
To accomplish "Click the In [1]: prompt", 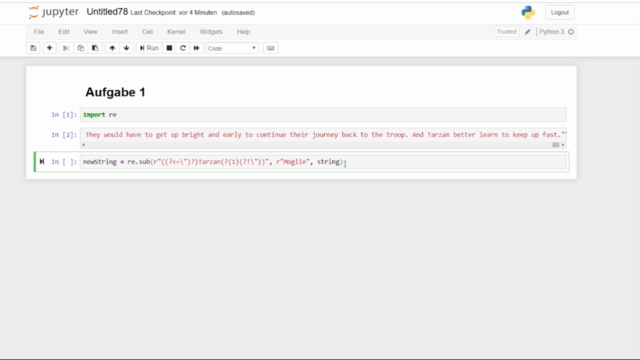I will coord(64,115).
